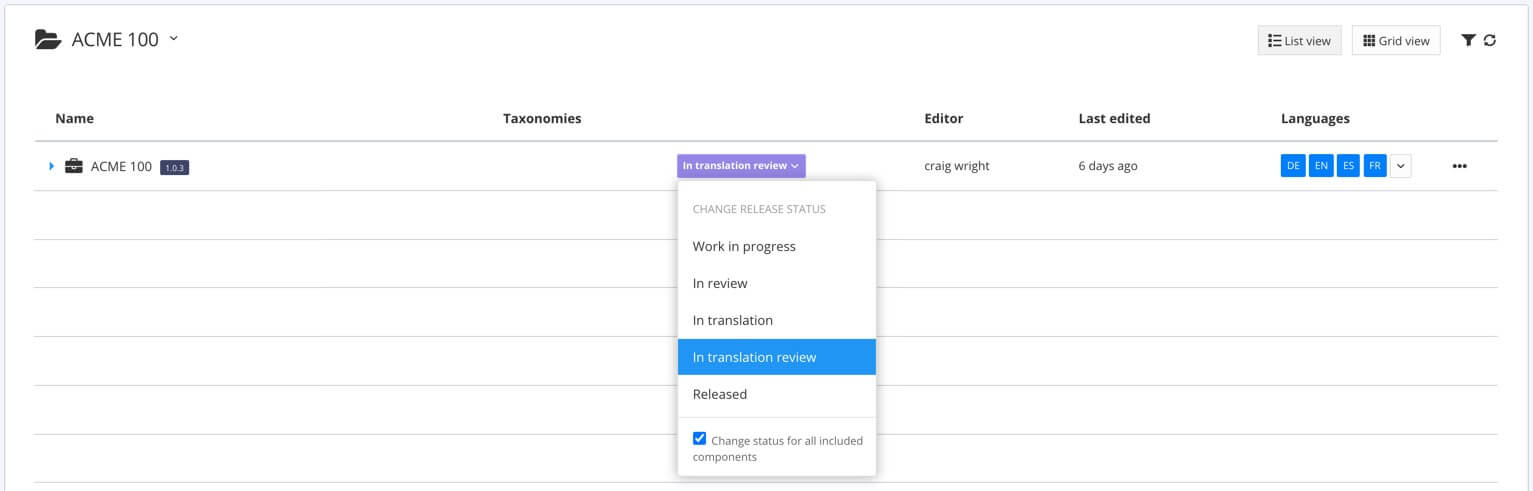Choose In review release status

click(x=720, y=283)
